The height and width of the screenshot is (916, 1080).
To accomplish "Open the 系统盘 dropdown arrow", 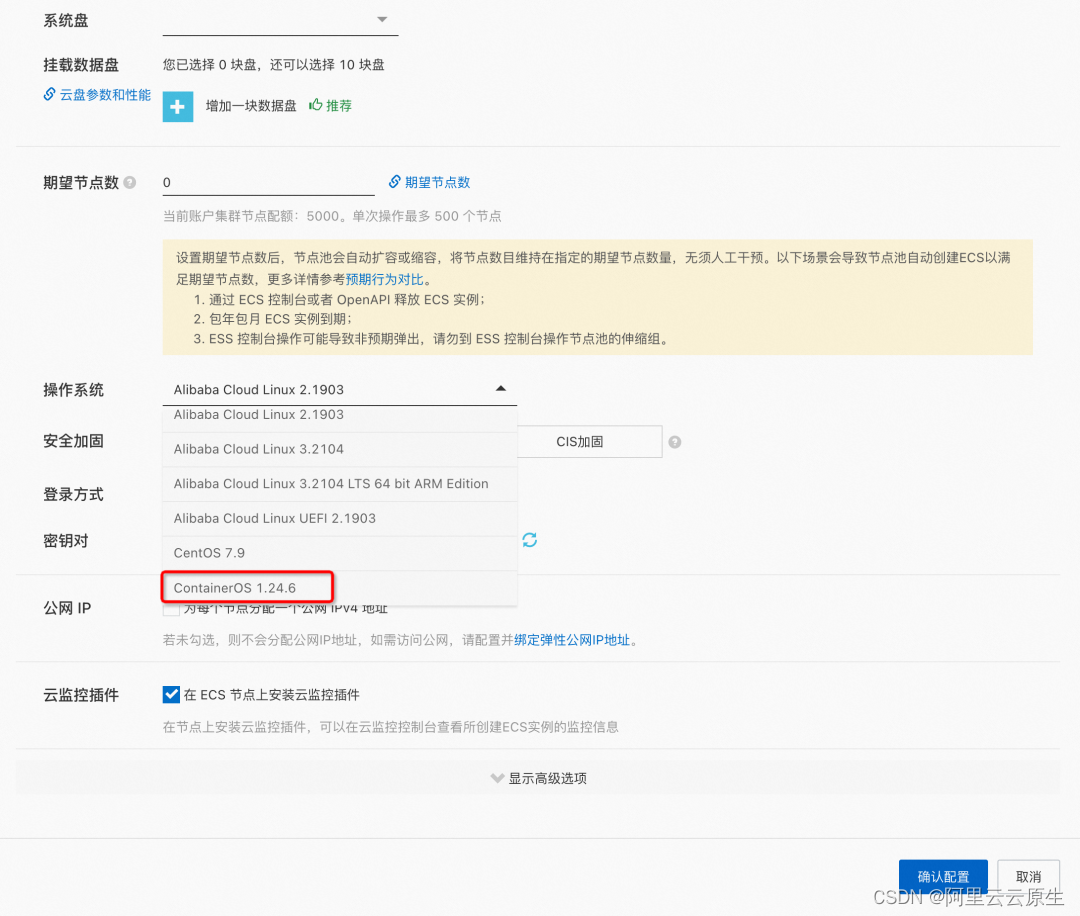I will pyautogui.click(x=382, y=19).
